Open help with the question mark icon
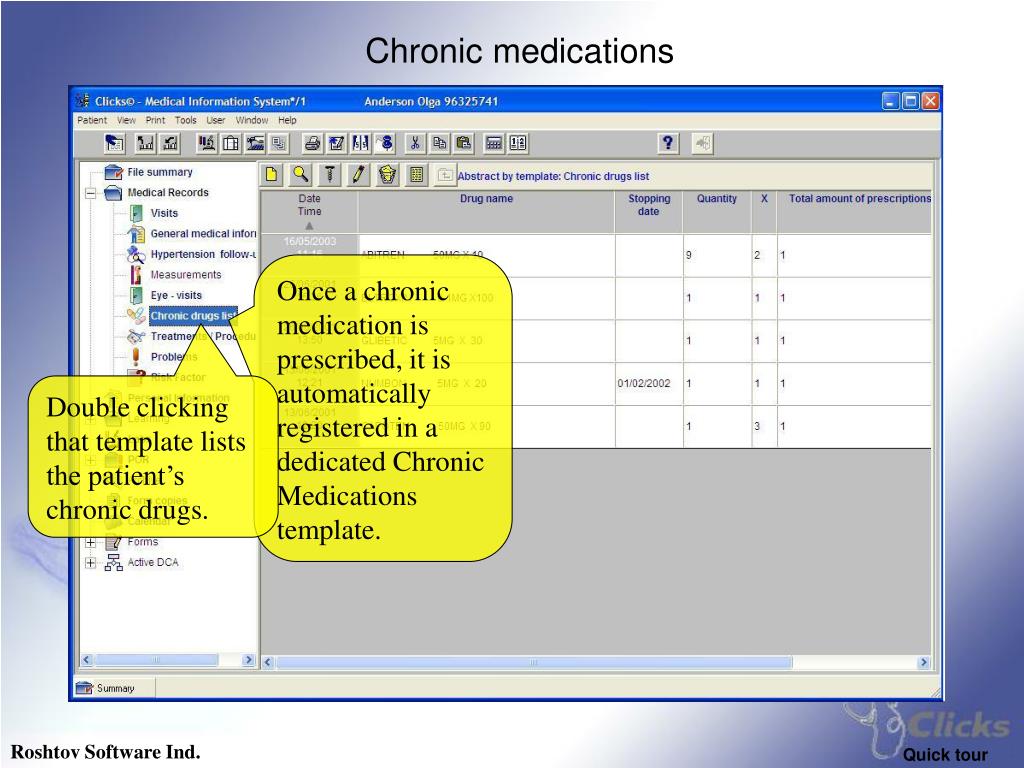Screen dimensions: 1024x768 pyautogui.click(x=667, y=143)
